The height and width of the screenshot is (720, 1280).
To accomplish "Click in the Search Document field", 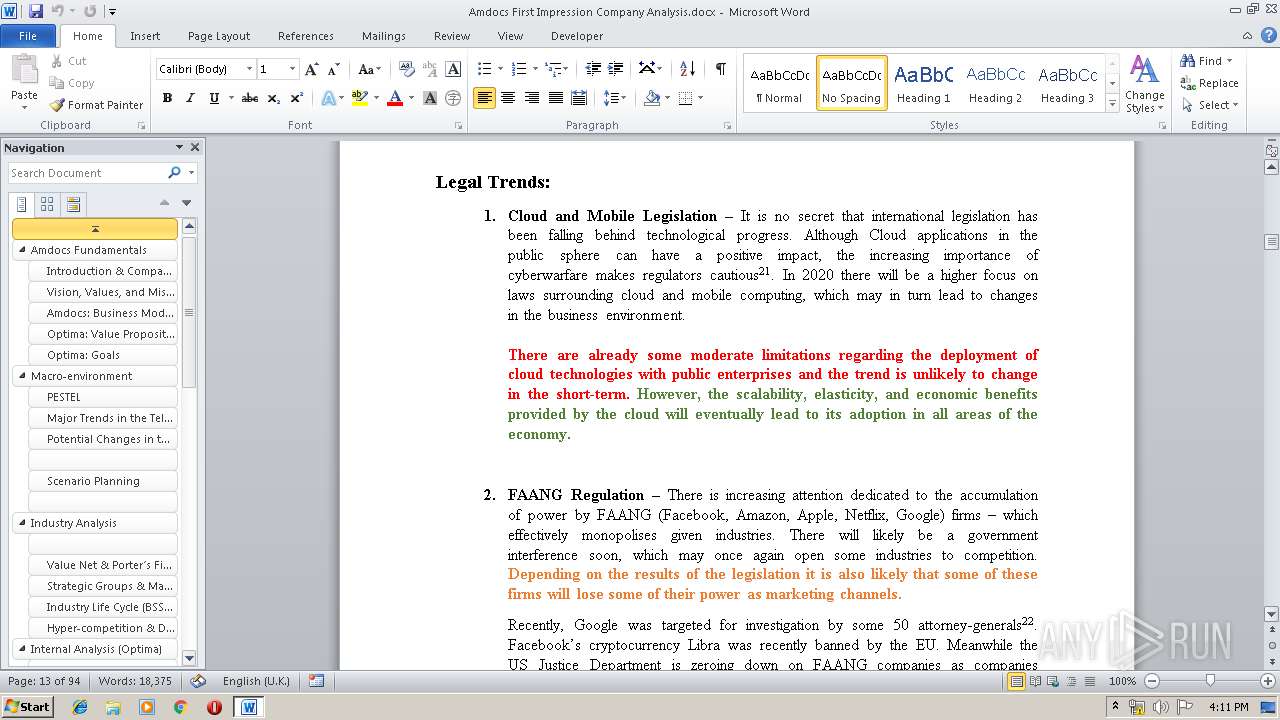I will (x=88, y=173).
